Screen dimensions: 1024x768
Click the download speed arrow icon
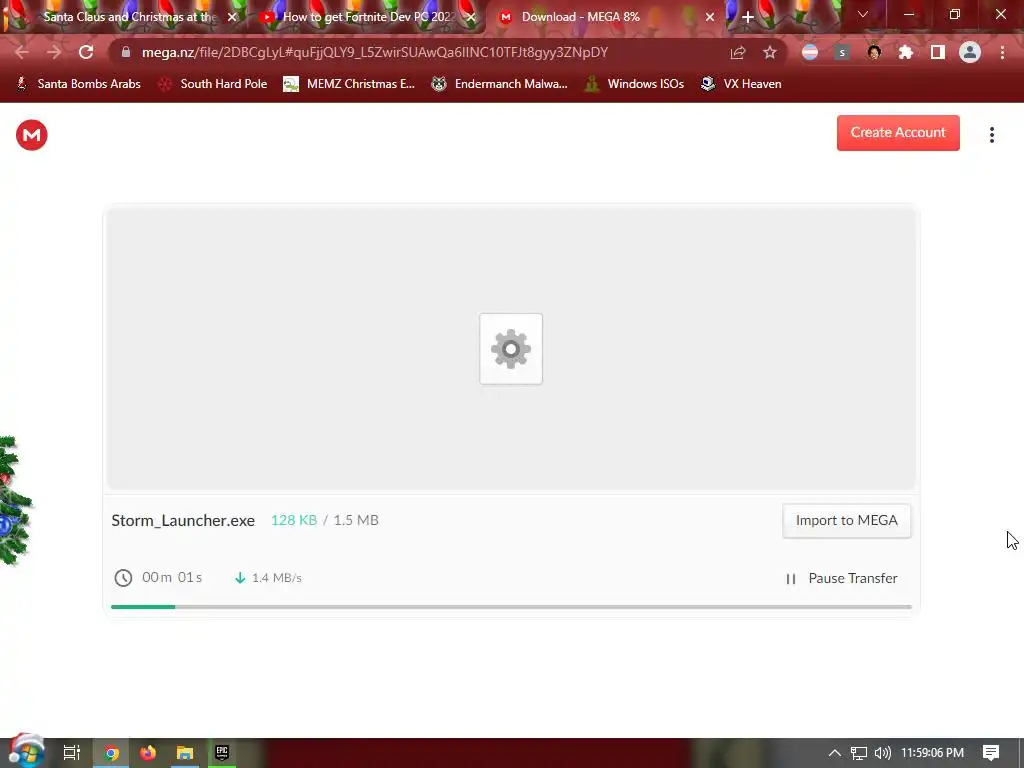coord(240,578)
